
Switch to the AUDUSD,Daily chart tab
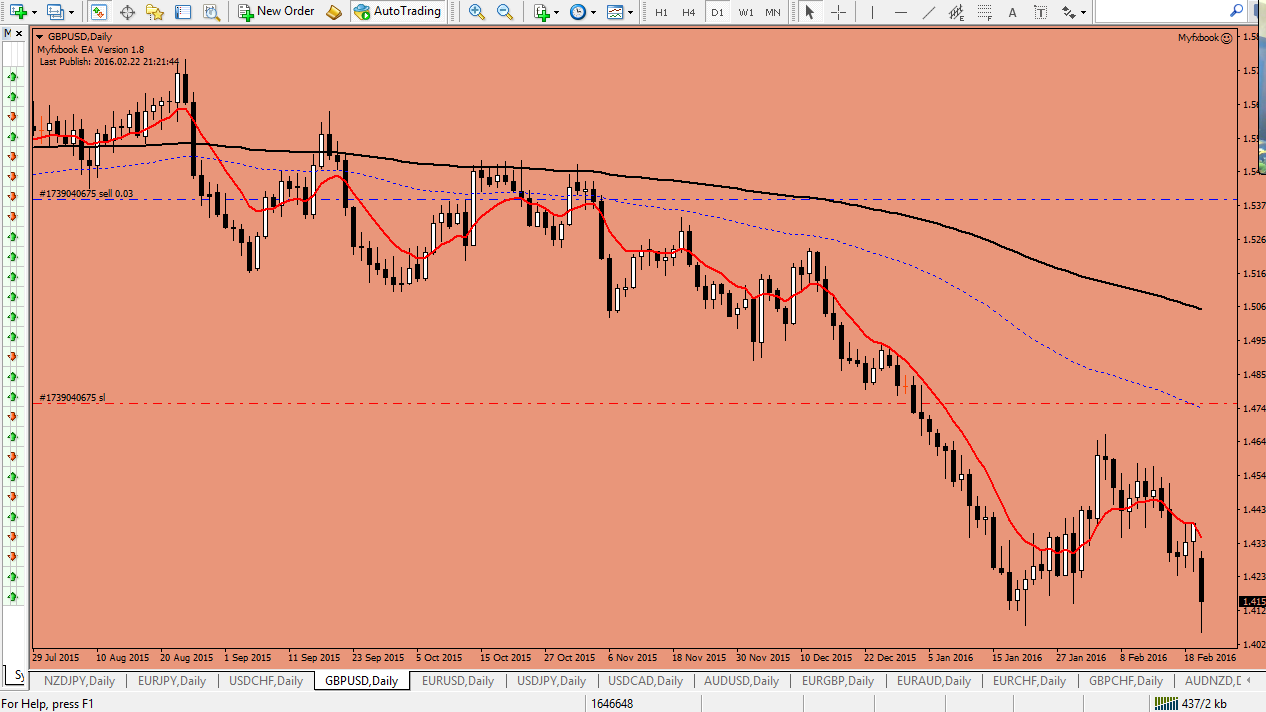pyautogui.click(x=741, y=681)
